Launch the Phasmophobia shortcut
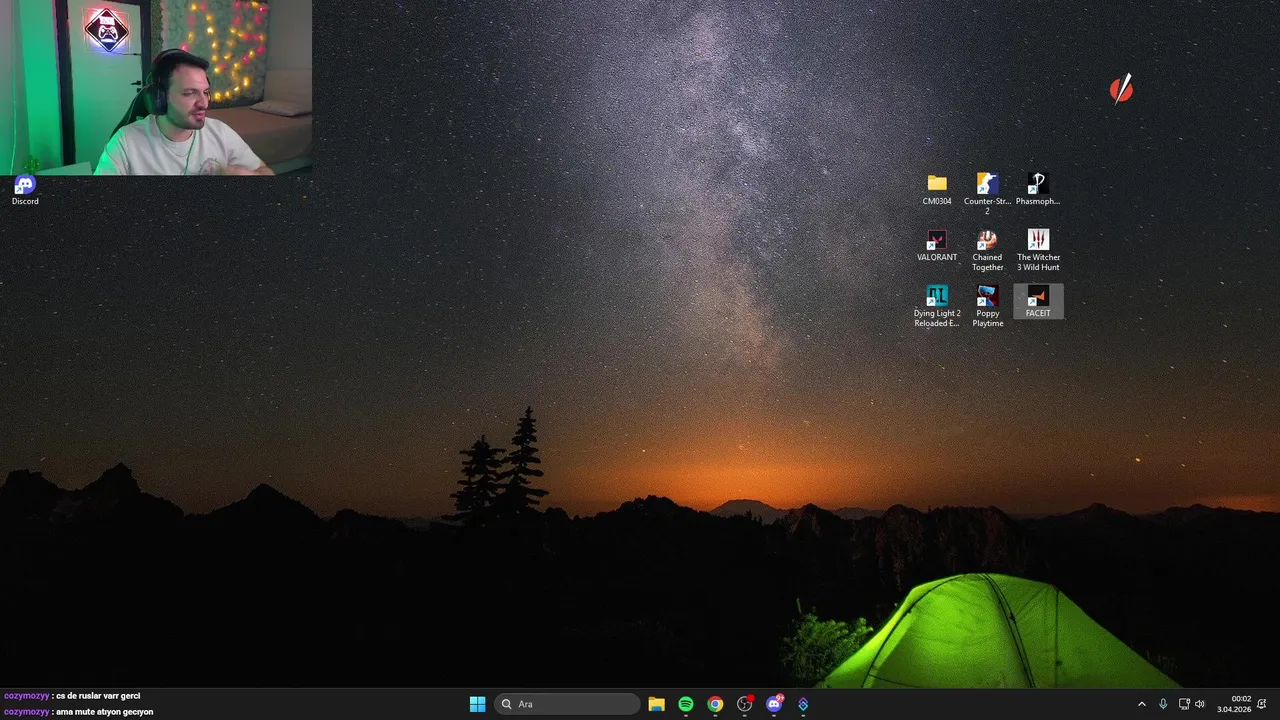 point(1038,189)
